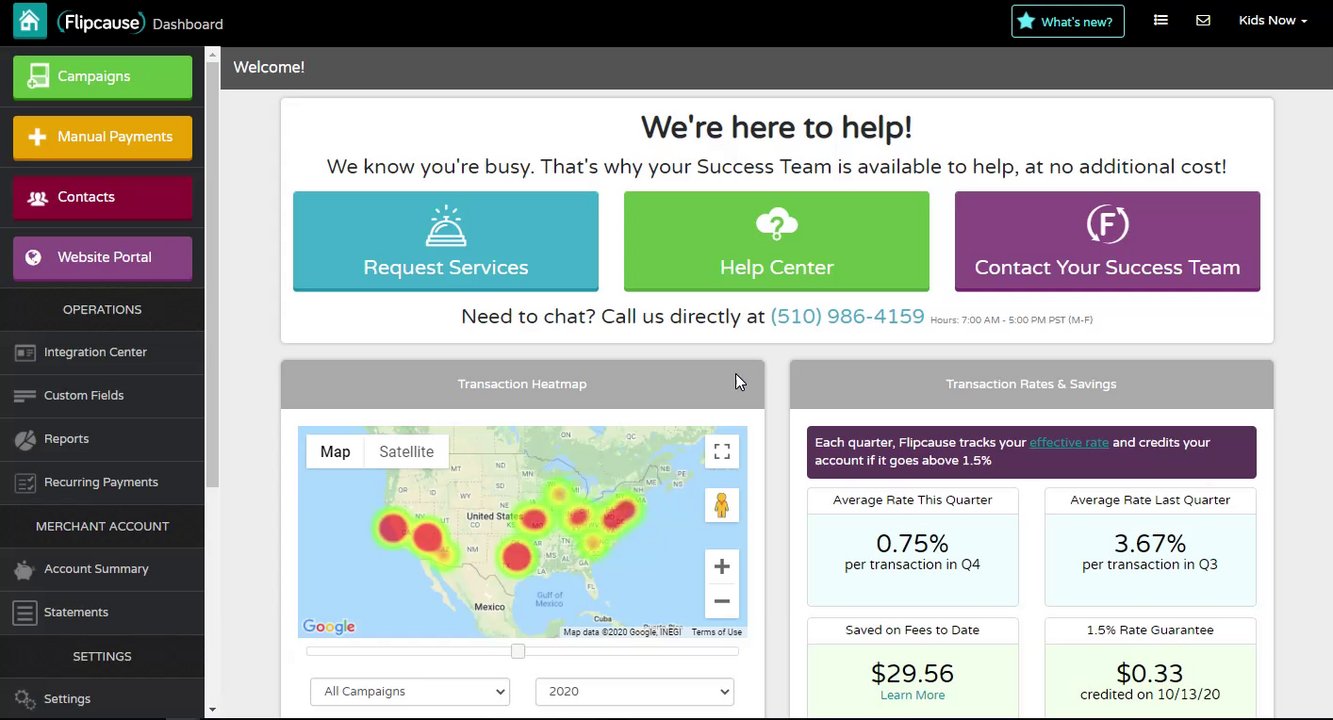
Task: Open Statements in sidebar
Action: pos(102,612)
